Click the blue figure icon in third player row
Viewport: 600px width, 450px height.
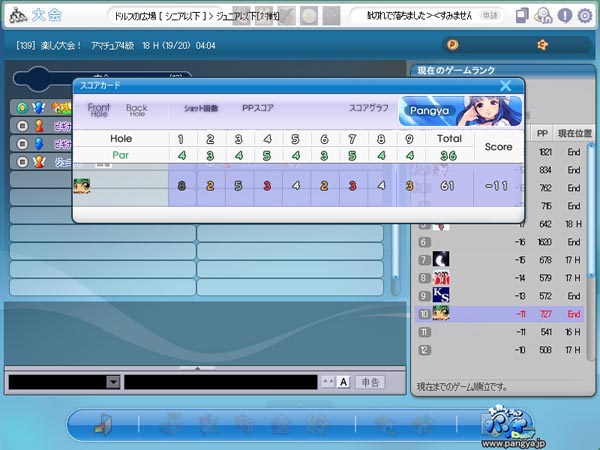[x=39, y=143]
